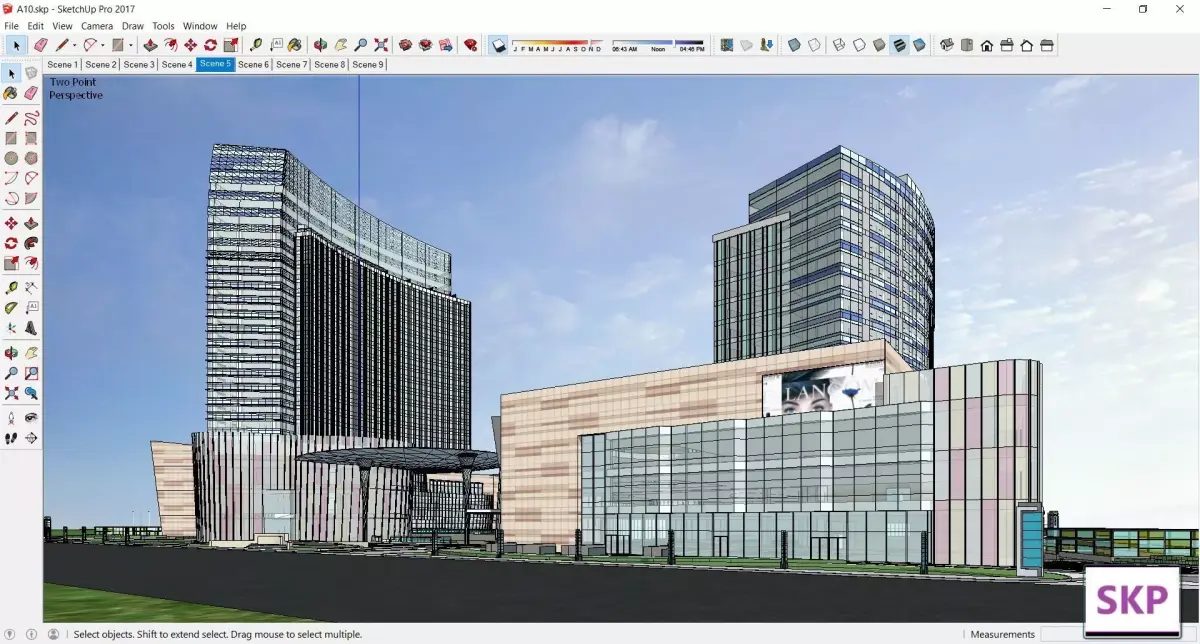Select the Make Component tool in left palette

[x=31, y=73]
